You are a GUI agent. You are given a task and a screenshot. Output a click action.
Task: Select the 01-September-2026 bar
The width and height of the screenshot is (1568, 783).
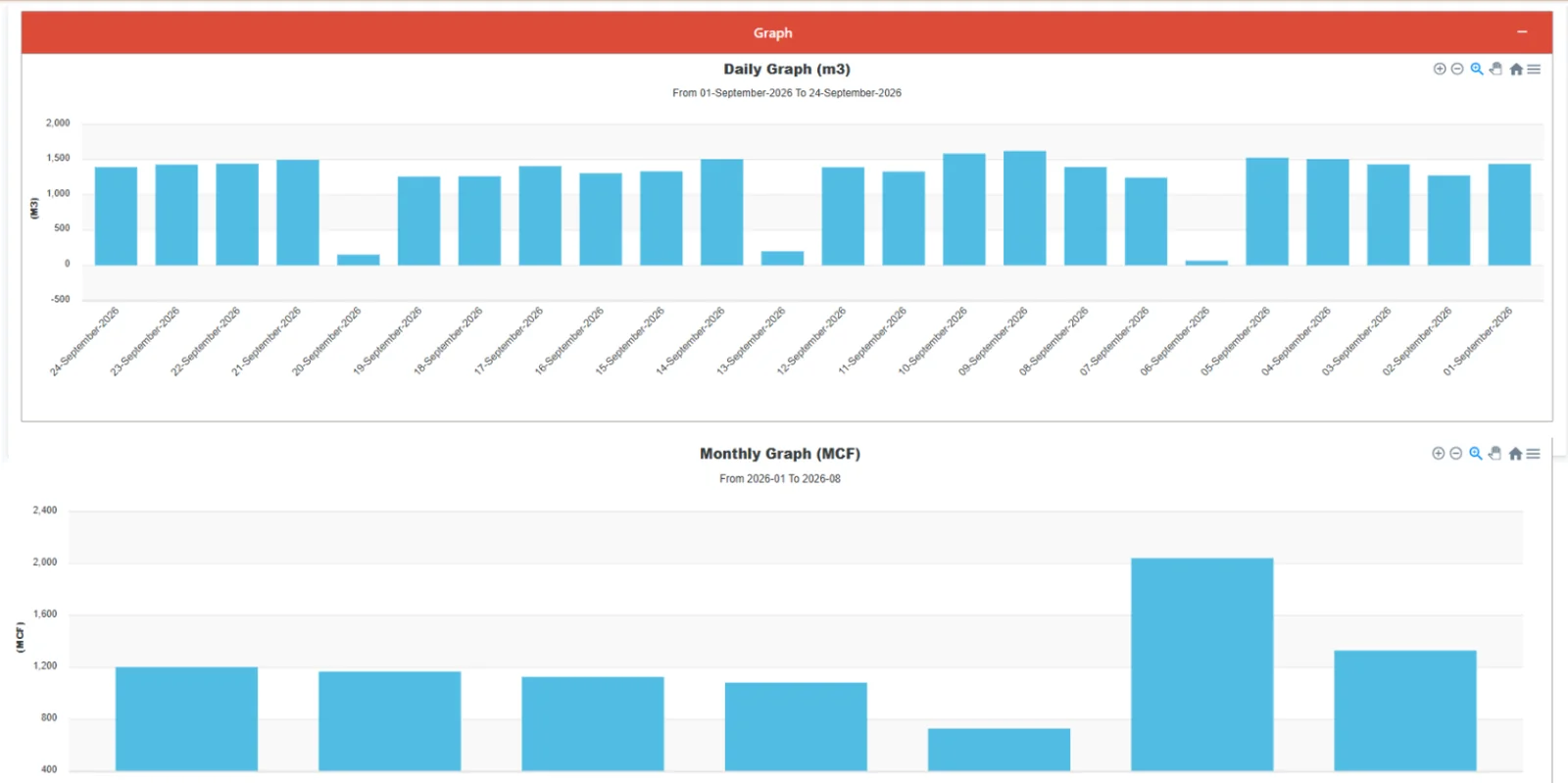point(1509,215)
